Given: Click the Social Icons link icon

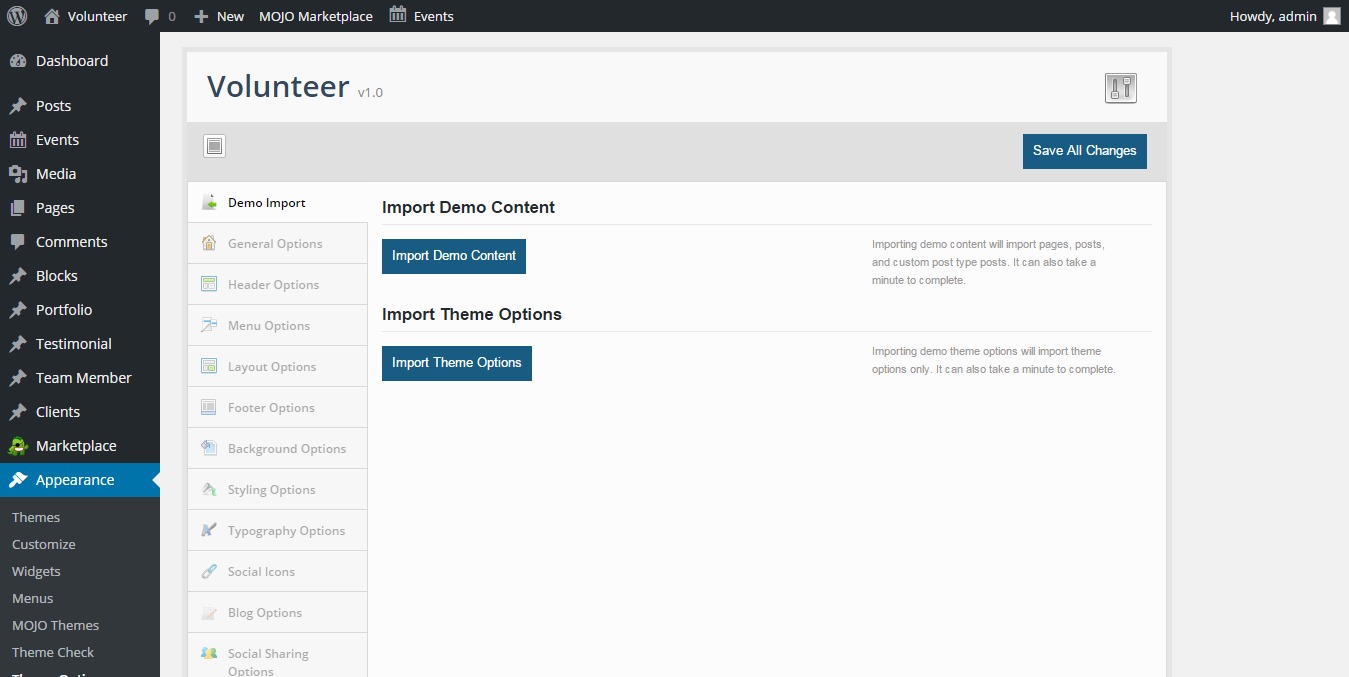Looking at the screenshot, I should coord(209,571).
